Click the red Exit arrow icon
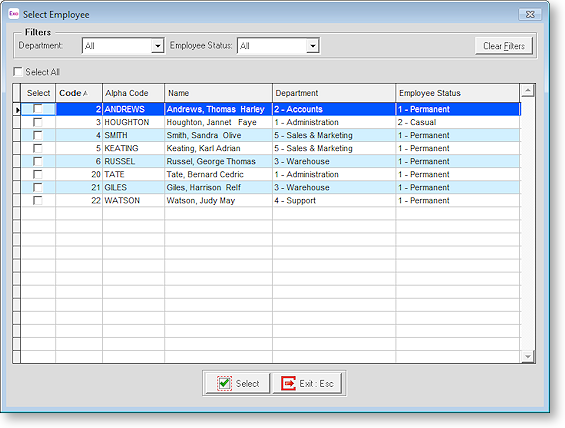The width and height of the screenshot is (565, 428). [x=288, y=383]
